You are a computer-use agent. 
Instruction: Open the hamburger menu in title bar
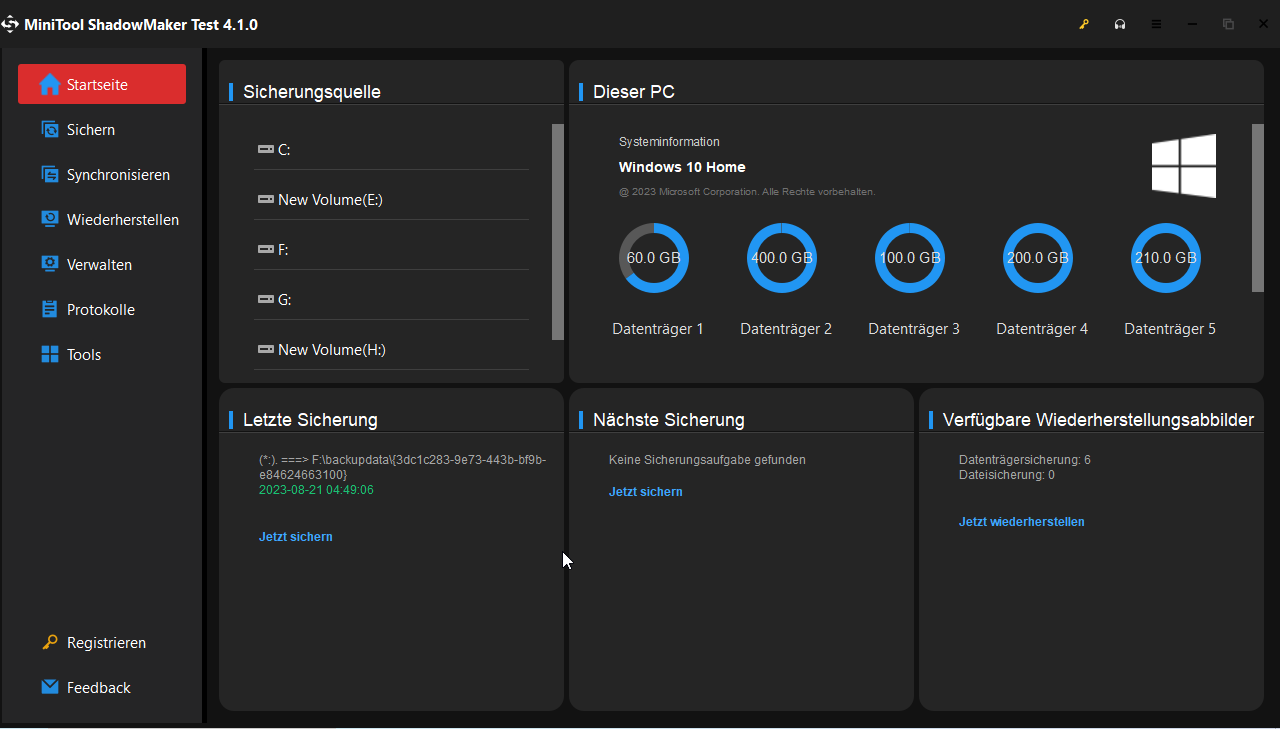pos(1156,24)
